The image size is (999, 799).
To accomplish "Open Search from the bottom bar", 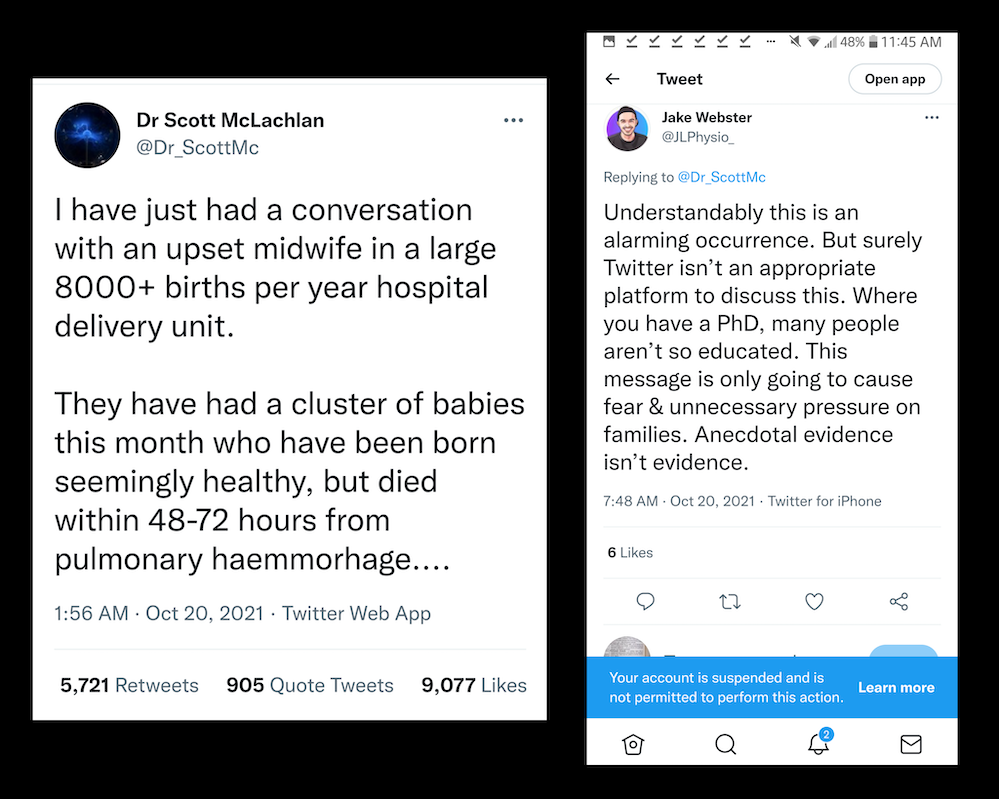I will coord(726,744).
